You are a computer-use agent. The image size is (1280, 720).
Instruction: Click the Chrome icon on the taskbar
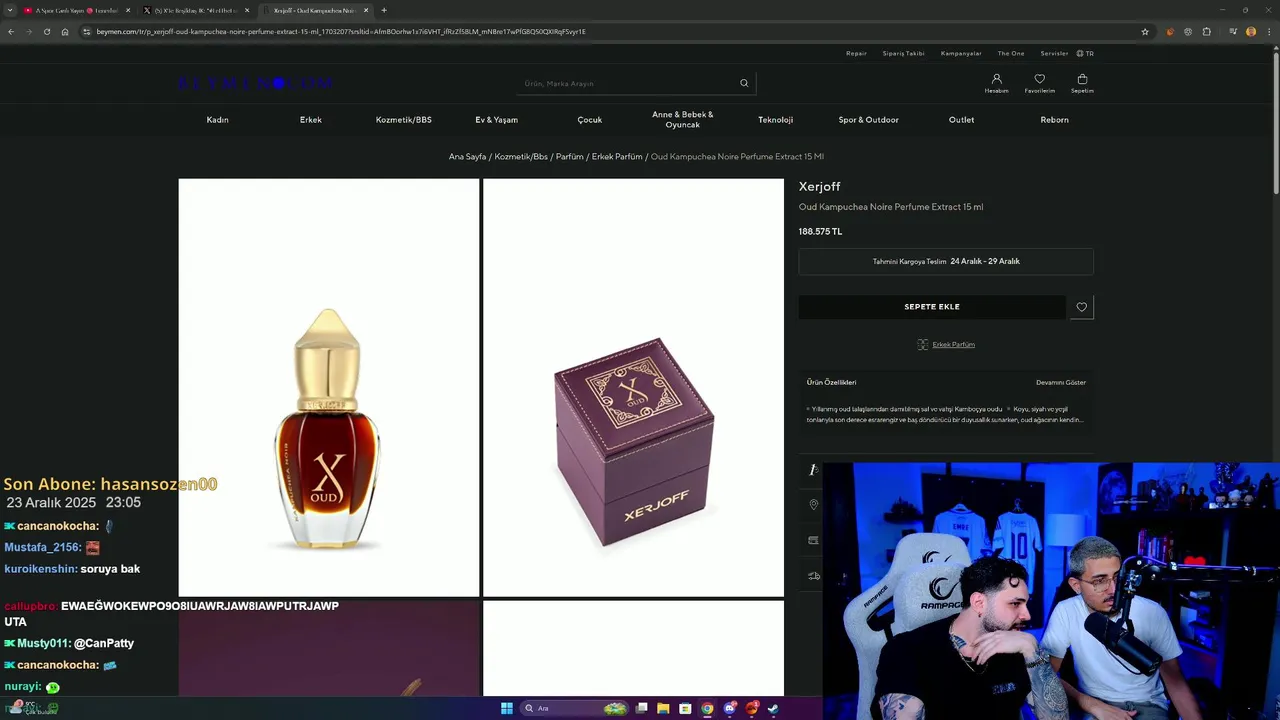coord(707,708)
